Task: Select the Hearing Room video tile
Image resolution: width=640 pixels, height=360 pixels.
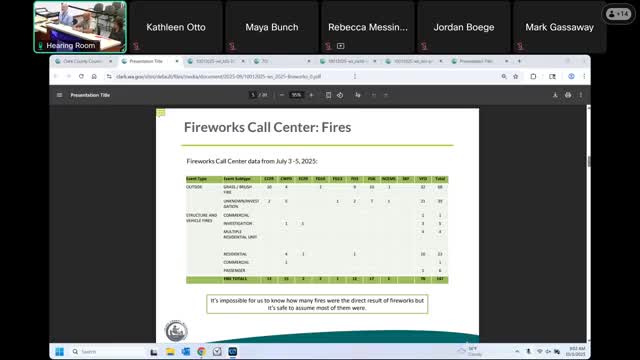Action: click(80, 27)
